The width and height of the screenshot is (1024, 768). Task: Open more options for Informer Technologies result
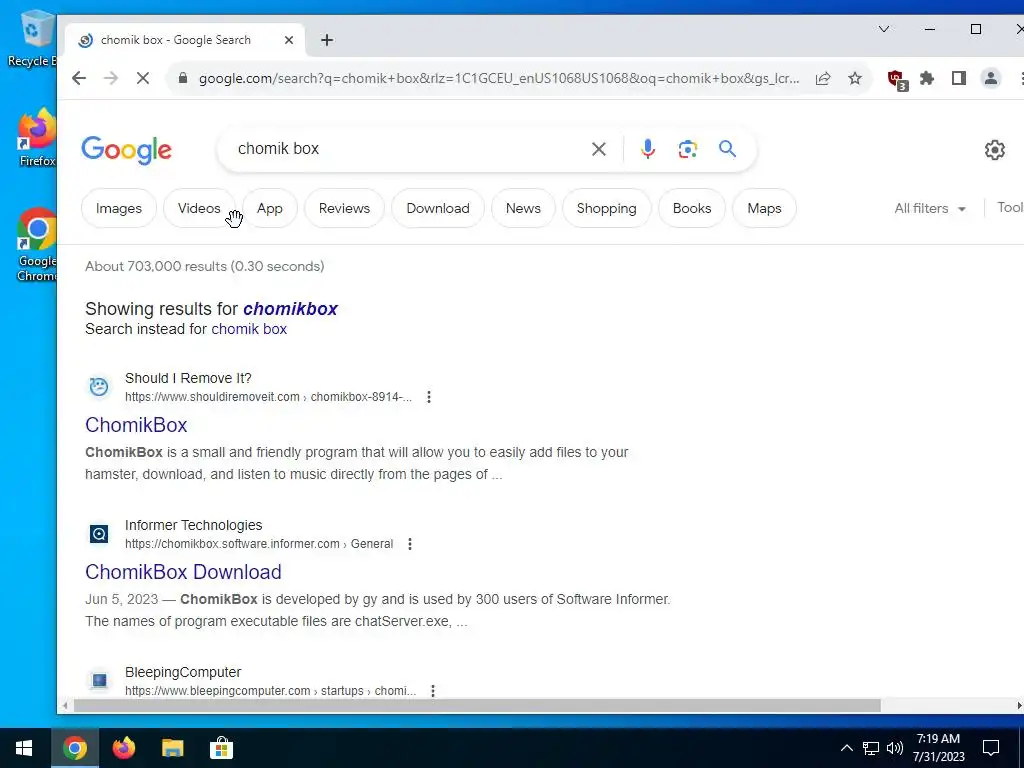(x=410, y=544)
